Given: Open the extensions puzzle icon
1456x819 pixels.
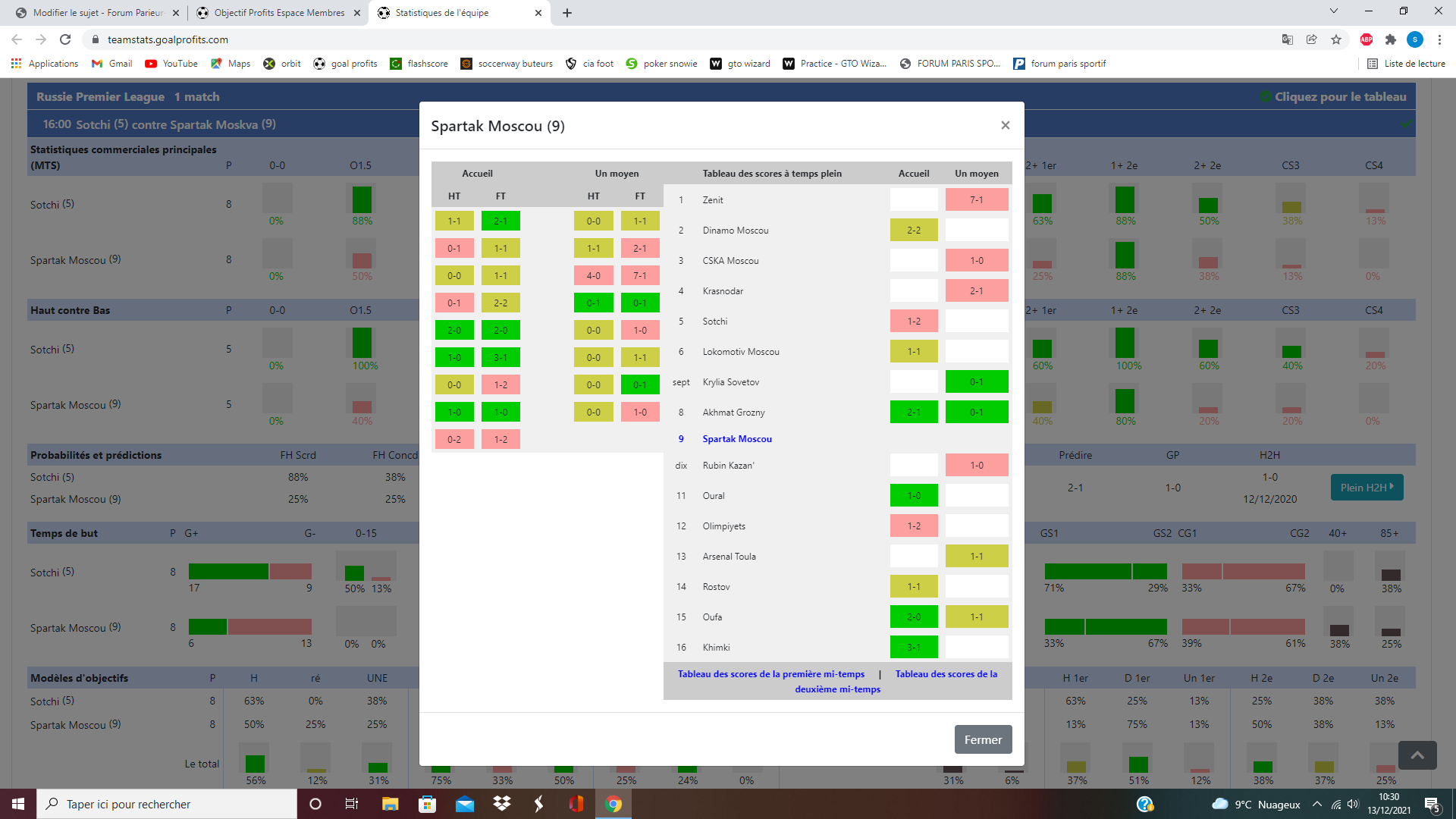Looking at the screenshot, I should click(1390, 39).
